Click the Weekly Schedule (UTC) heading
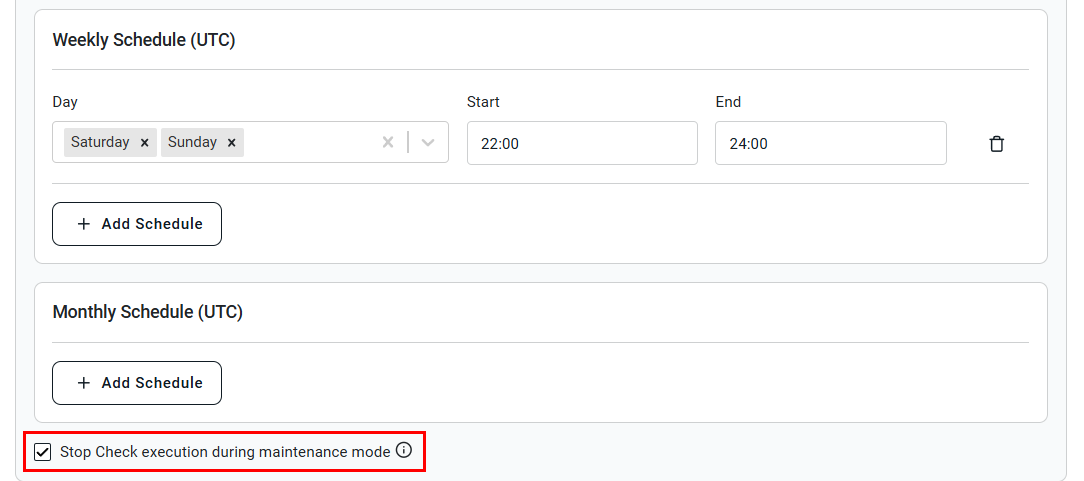The image size is (1084, 481). 144,40
